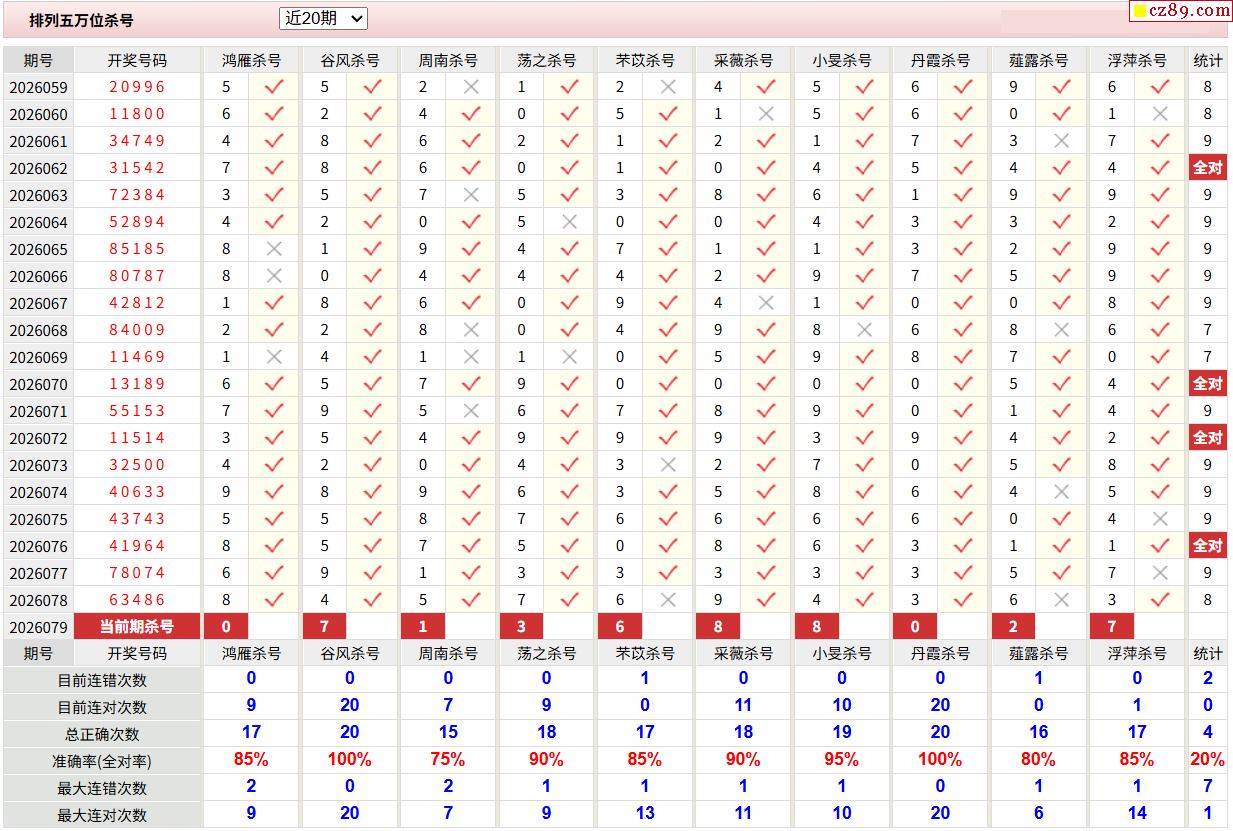Click the red checkmark in 谷风杀号 row 2026059

[372, 87]
